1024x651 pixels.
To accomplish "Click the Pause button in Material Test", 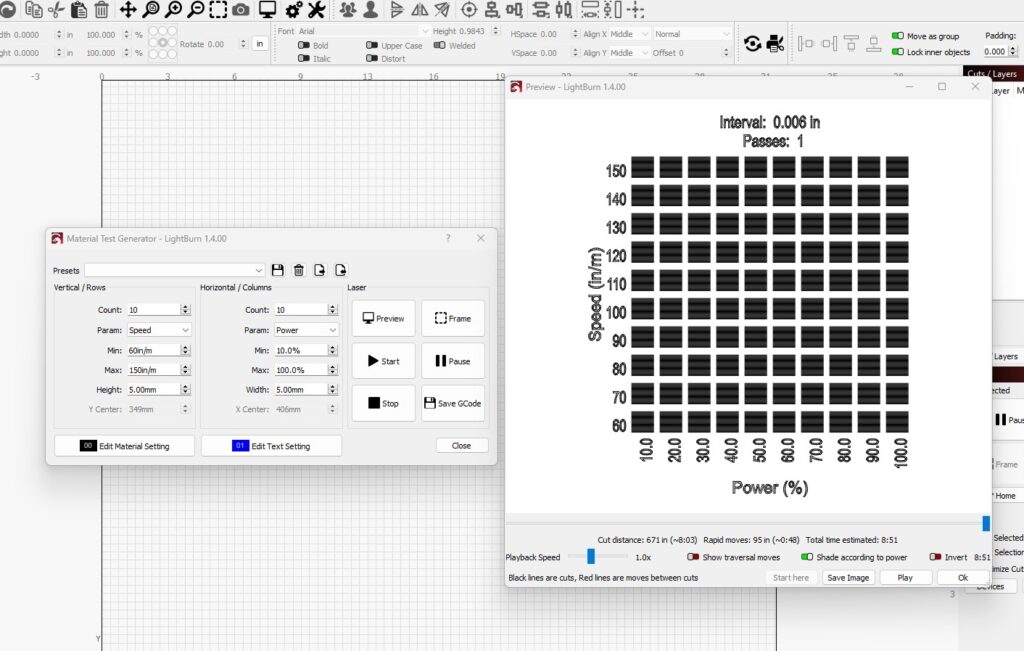I will [x=453, y=361].
